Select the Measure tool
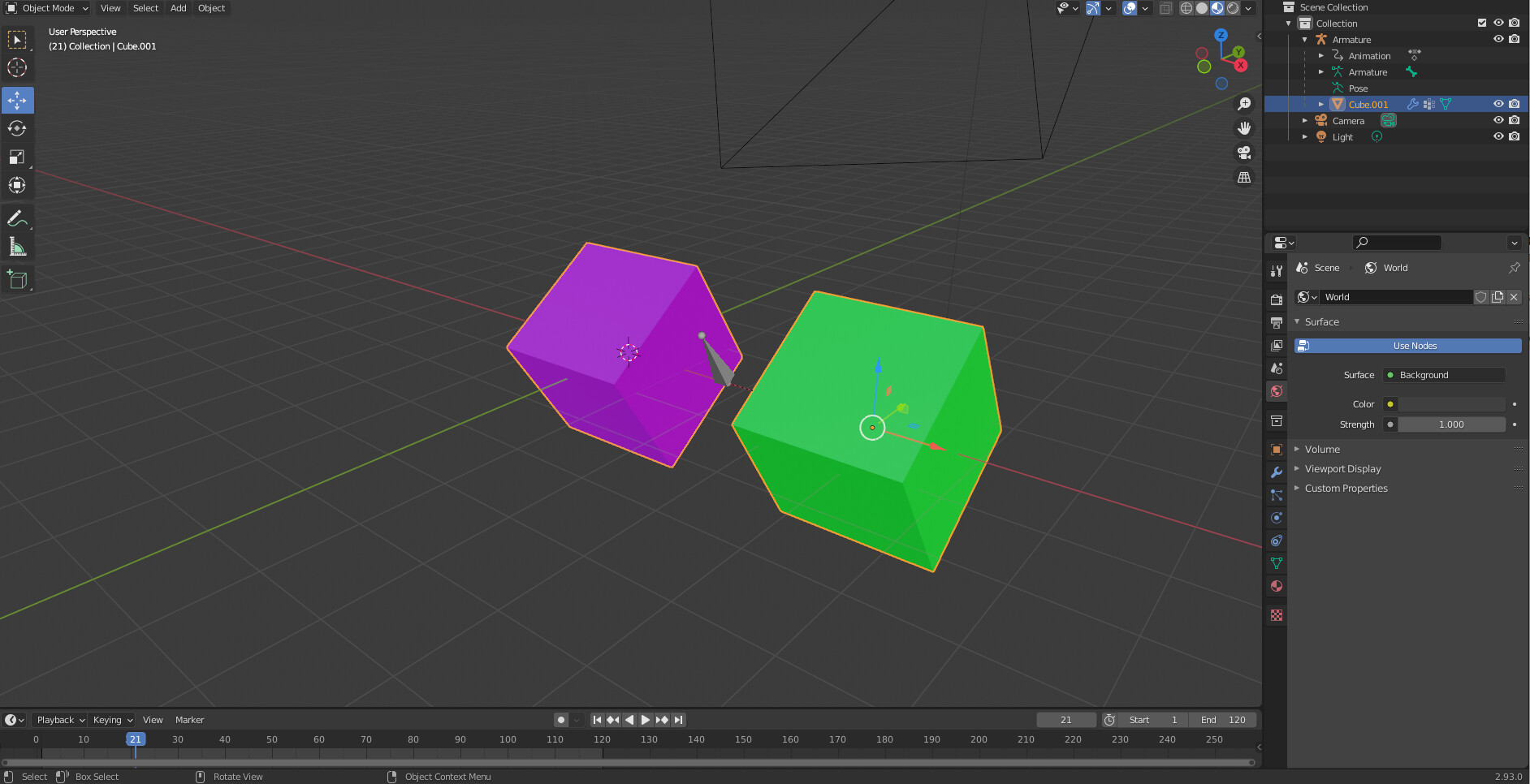This screenshot has width=1530, height=784. point(17,247)
